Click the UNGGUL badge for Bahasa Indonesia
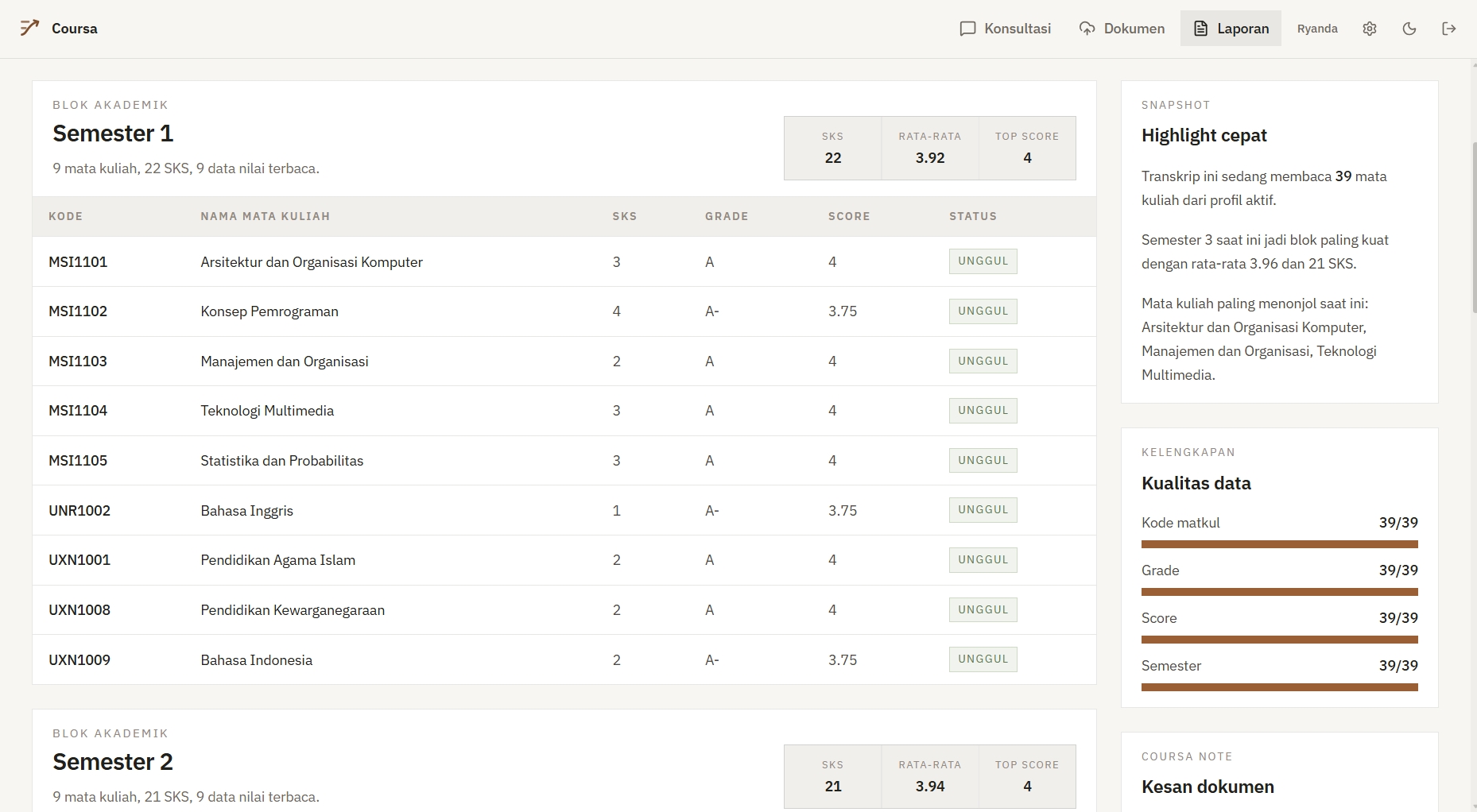 click(983, 659)
